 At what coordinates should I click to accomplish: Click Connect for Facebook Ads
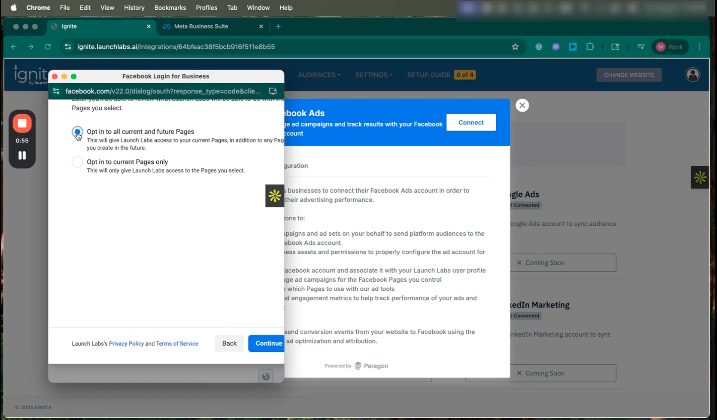471,123
